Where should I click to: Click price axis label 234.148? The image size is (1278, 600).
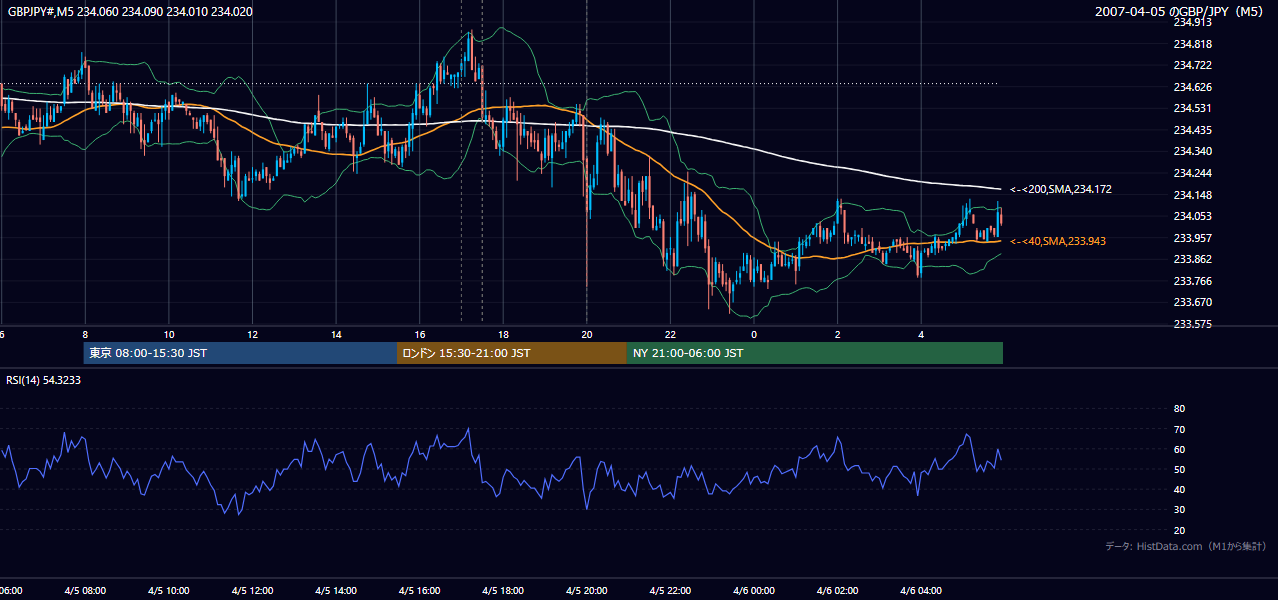point(1193,195)
